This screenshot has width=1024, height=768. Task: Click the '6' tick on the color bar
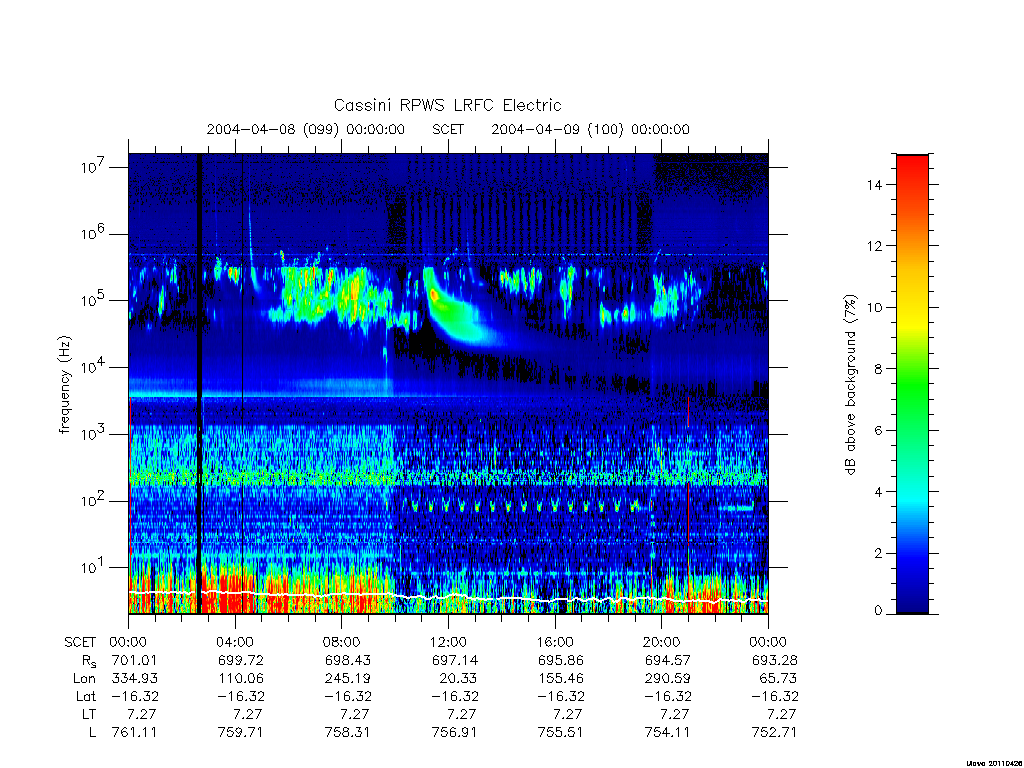tap(878, 430)
